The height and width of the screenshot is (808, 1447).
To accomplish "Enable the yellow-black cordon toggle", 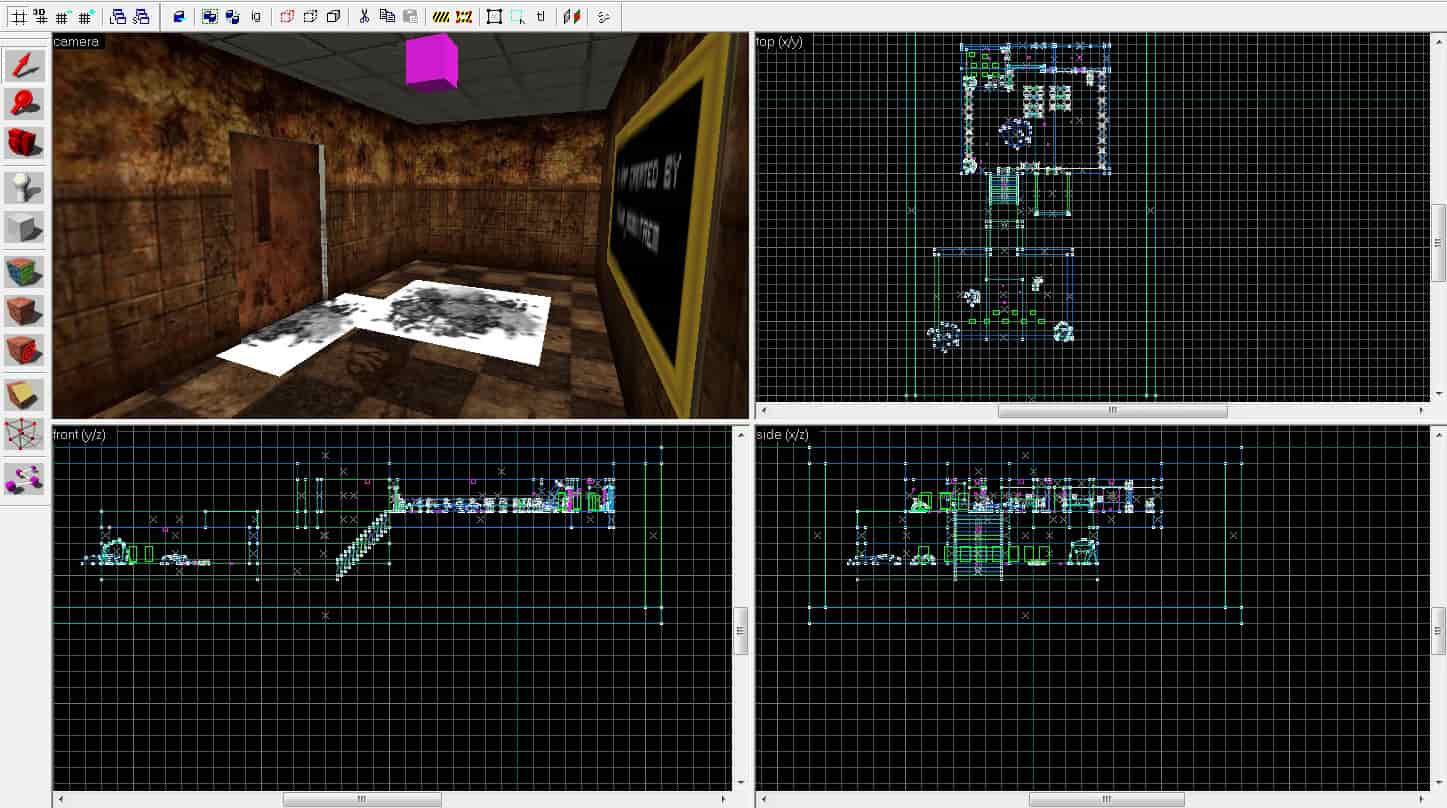I will tap(441, 16).
